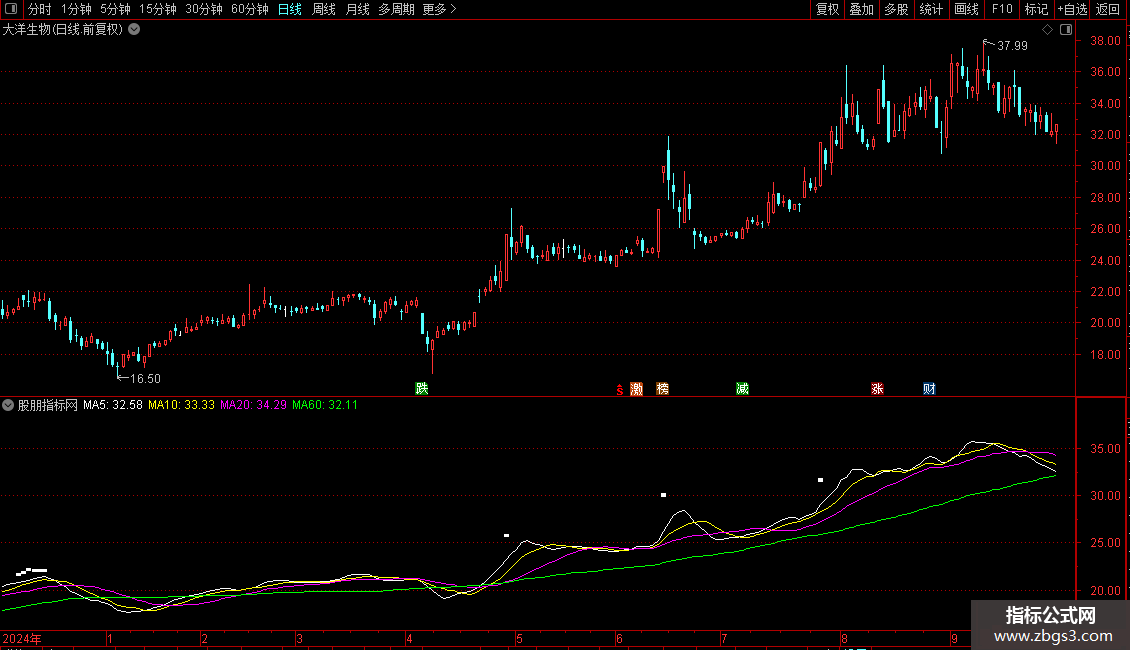Click the green 跌 event marker icon
Screen dimensions: 1130x650
coord(422,388)
